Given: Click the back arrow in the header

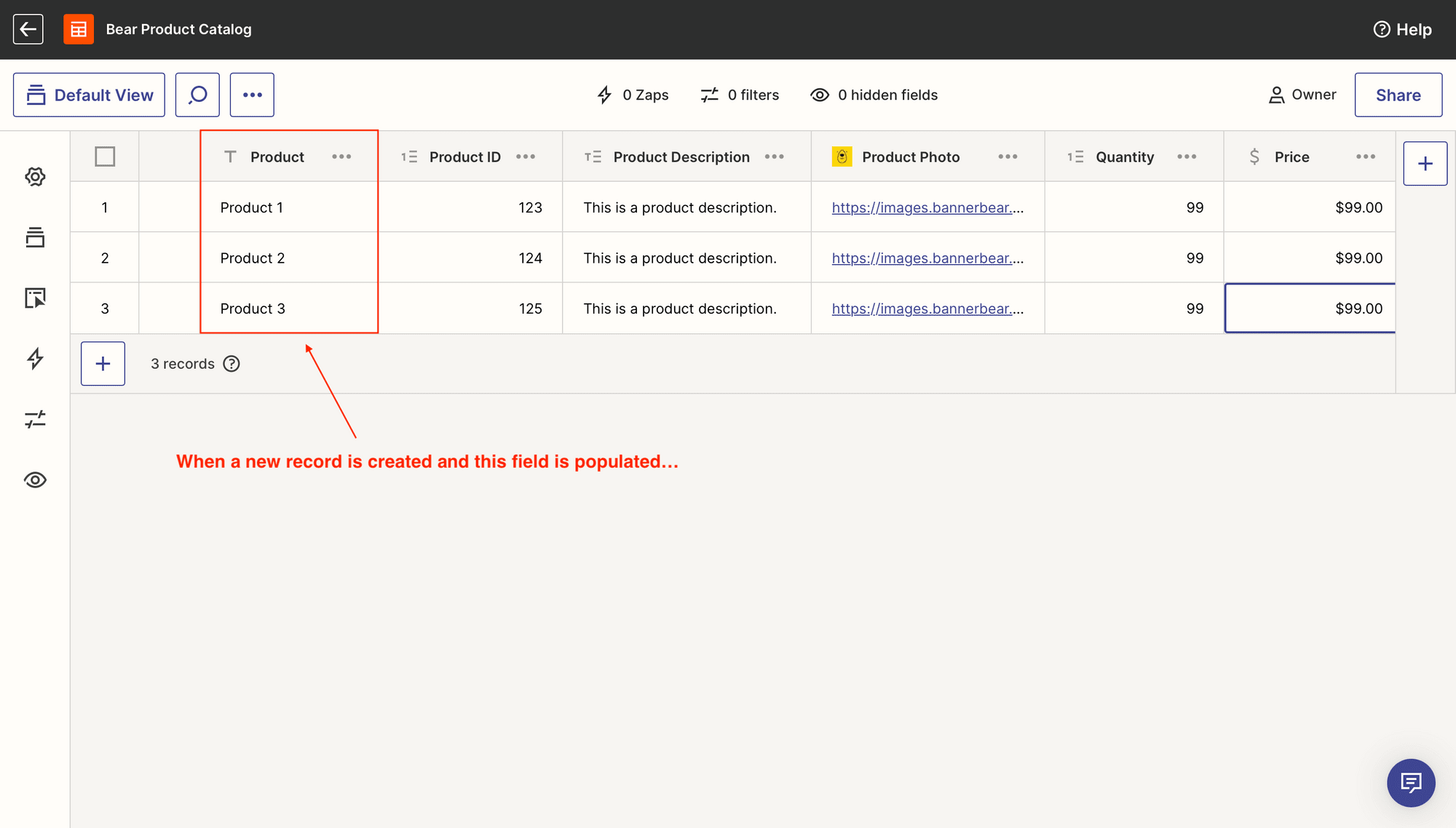Looking at the screenshot, I should [x=28, y=29].
